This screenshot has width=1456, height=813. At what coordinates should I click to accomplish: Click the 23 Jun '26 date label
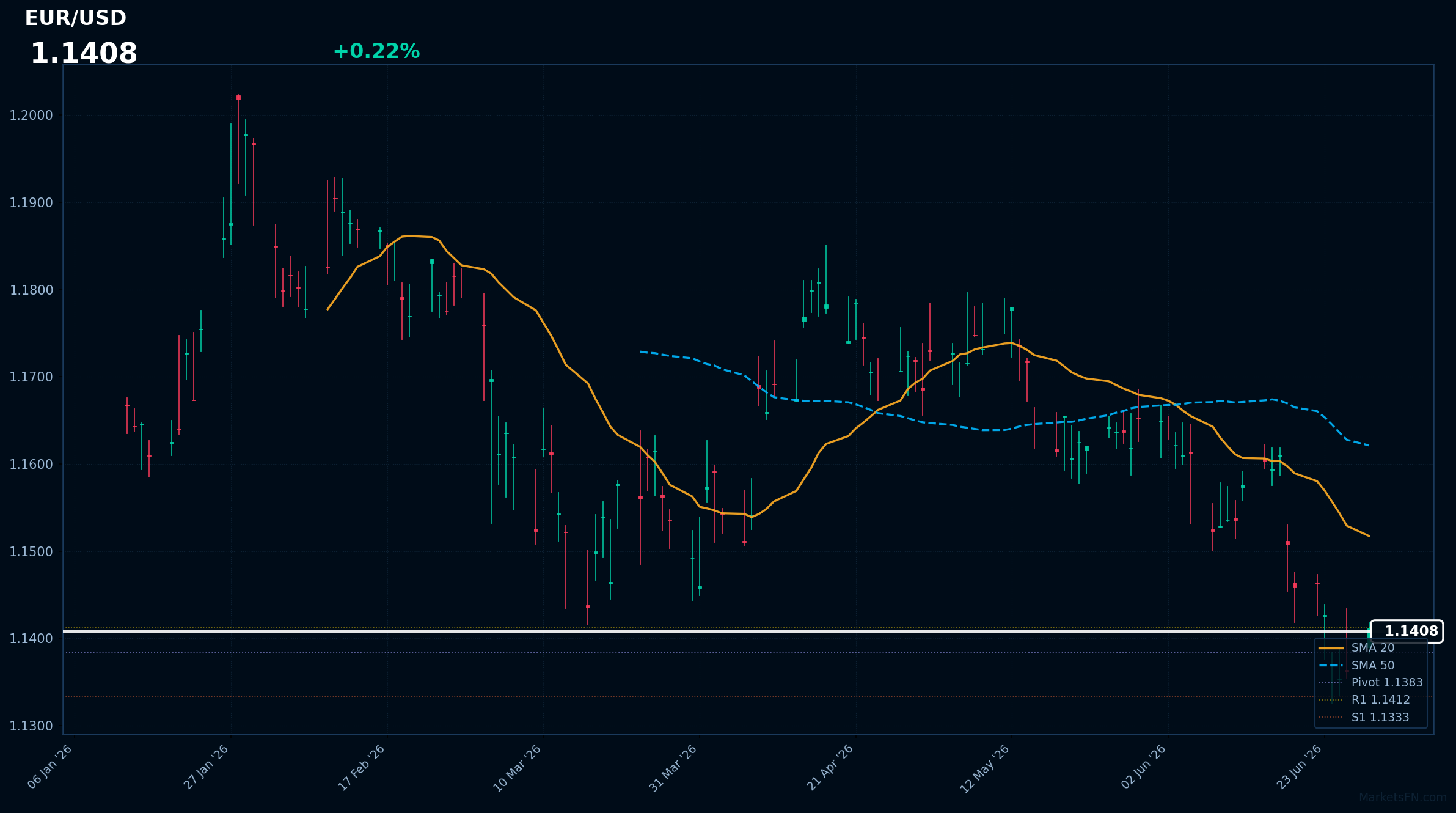point(1300,766)
